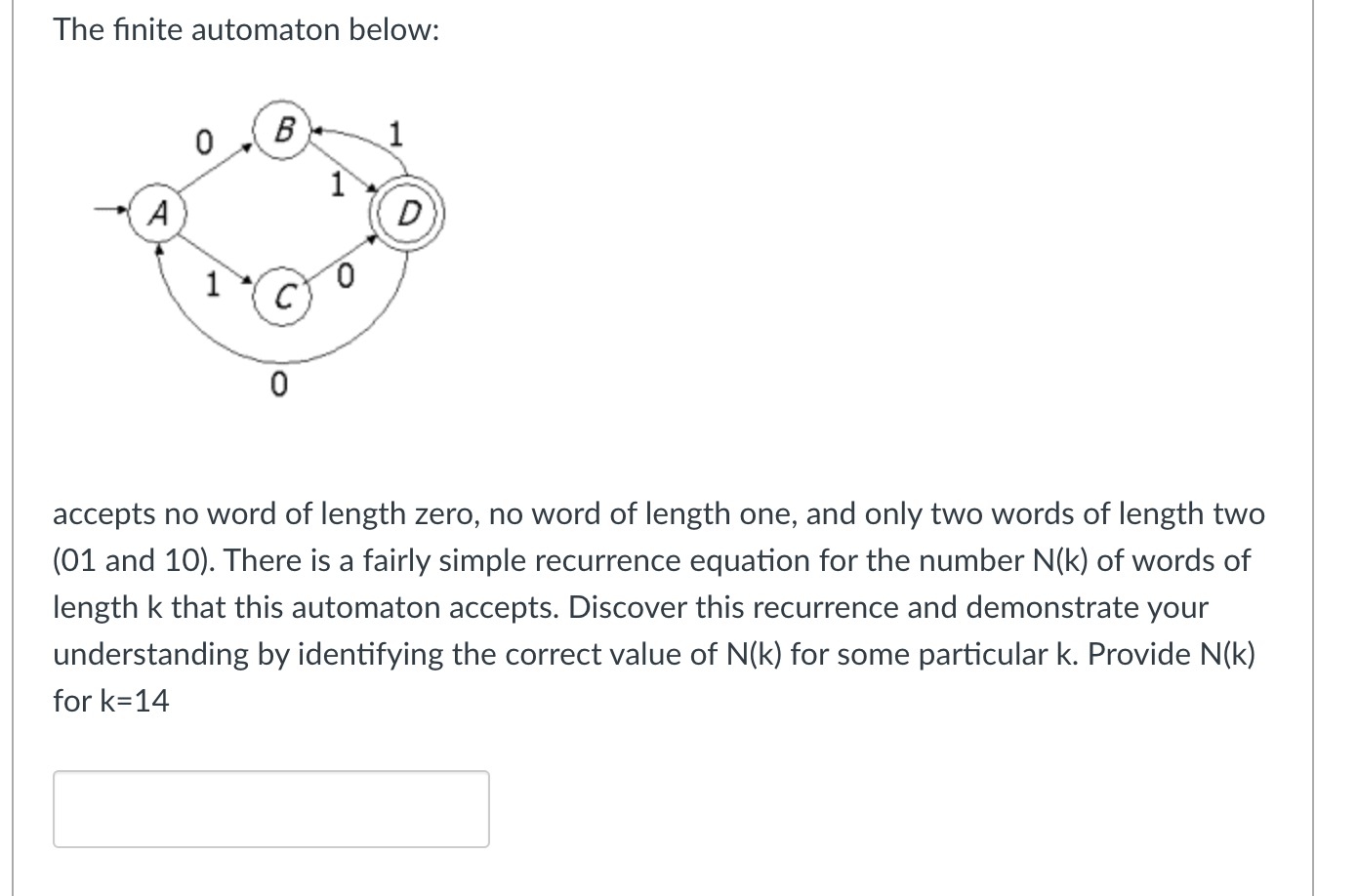Click the word 'recurrence' in the paragraph
The image size is (1357, 896).
609,560
